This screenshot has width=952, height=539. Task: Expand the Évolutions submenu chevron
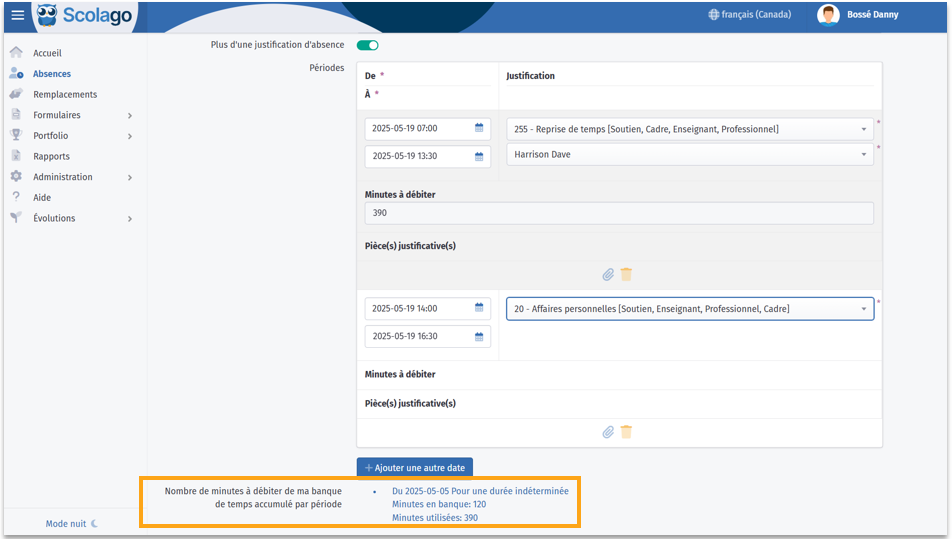[130, 219]
